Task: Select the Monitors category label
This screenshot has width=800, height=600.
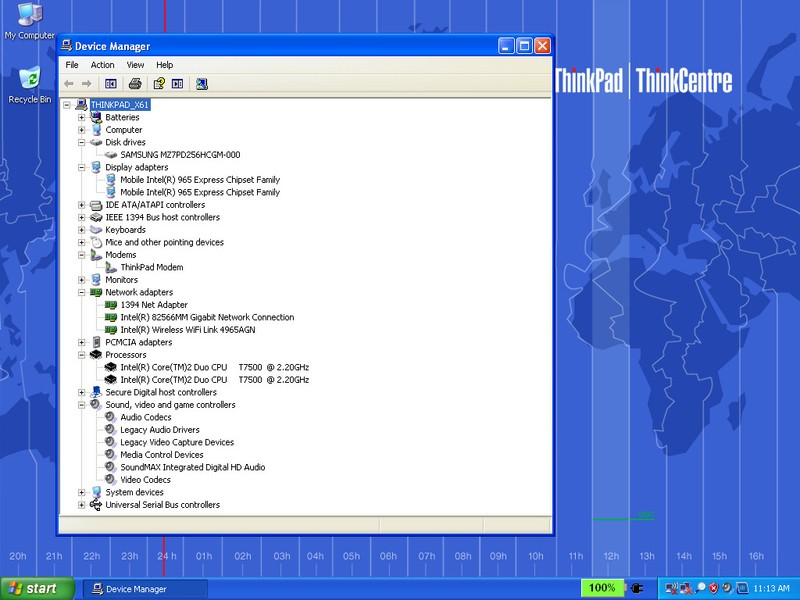Action: [121, 280]
